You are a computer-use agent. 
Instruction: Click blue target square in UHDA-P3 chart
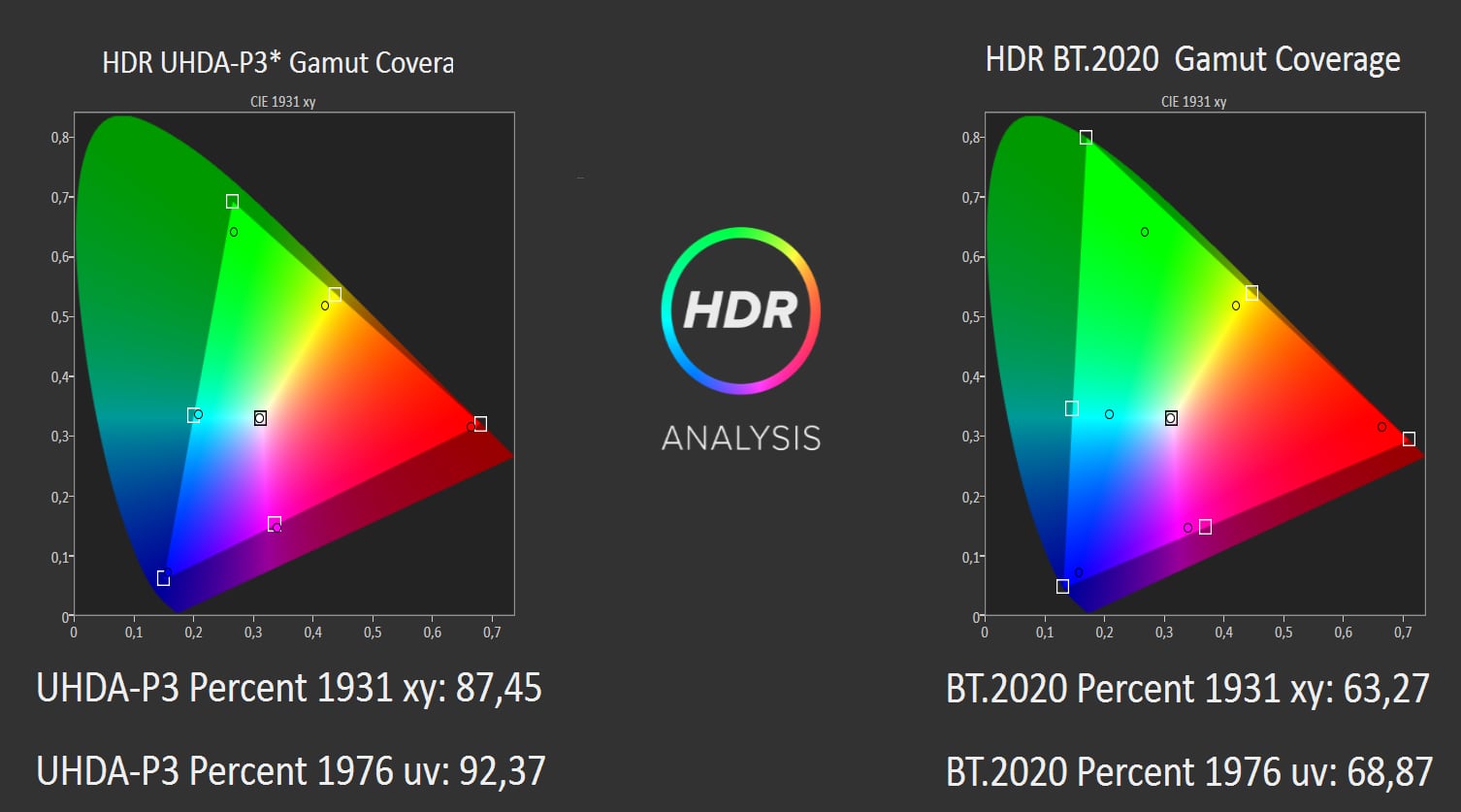163,579
